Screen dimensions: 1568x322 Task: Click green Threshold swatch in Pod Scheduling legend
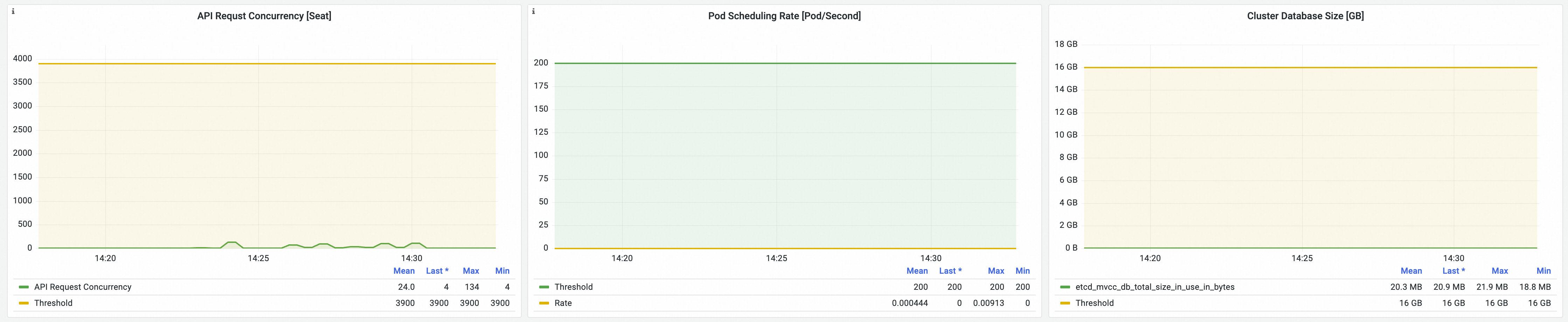tap(544, 287)
